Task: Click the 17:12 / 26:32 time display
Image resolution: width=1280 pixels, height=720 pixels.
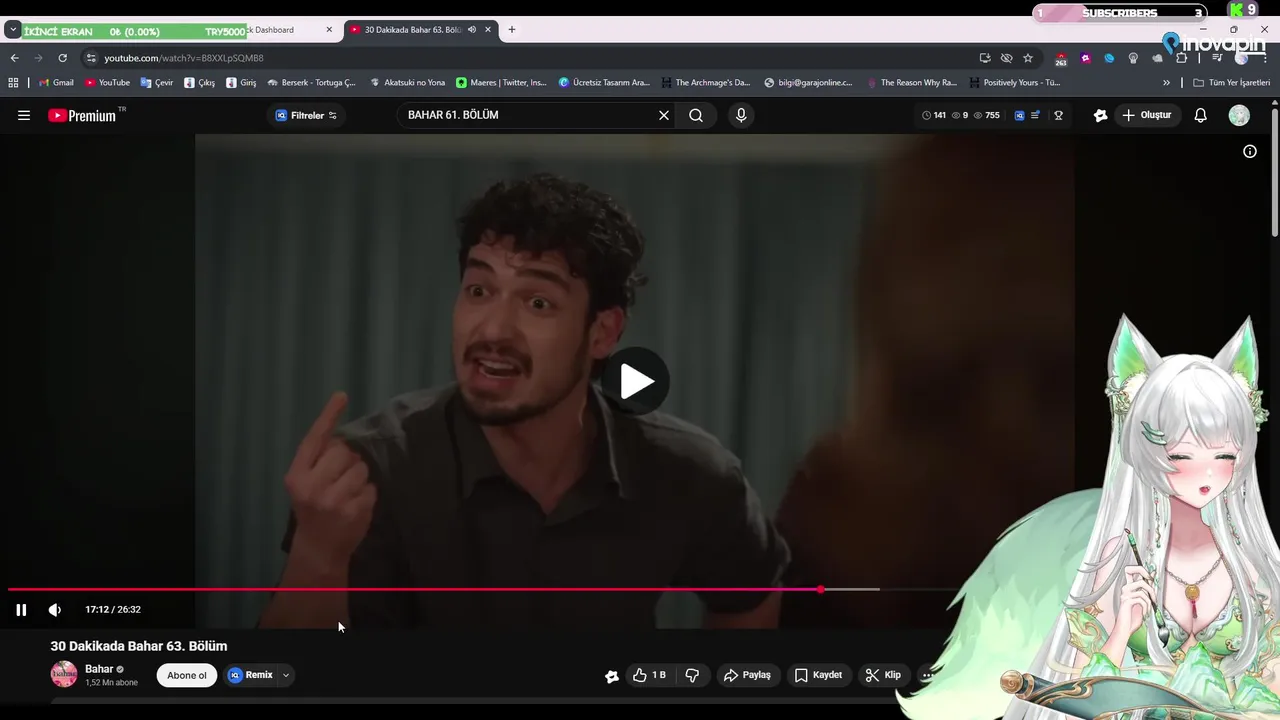Action: pos(113,610)
